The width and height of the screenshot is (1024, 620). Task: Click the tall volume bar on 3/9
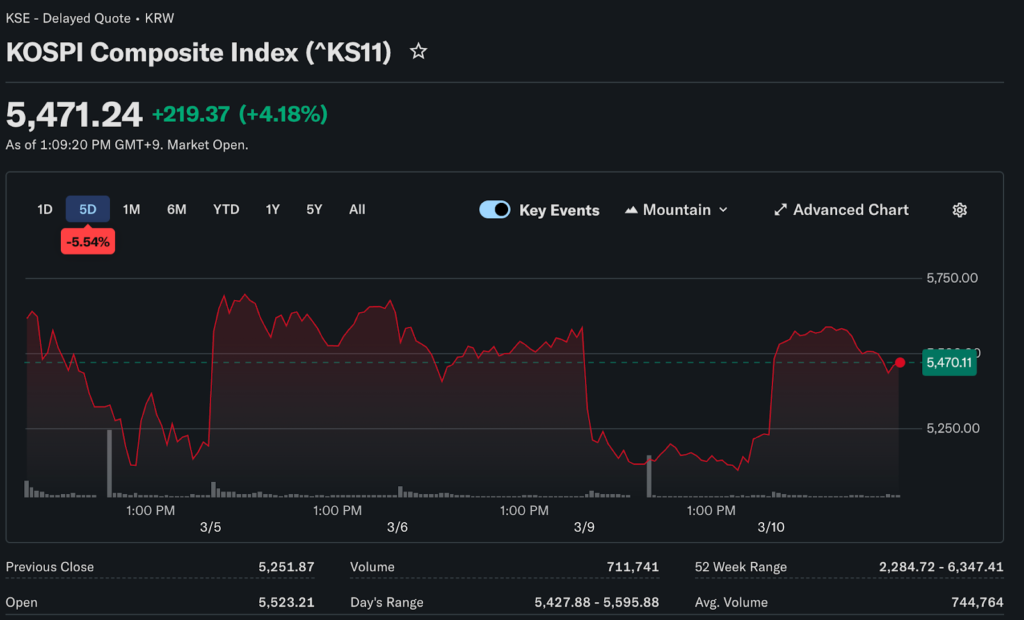click(x=649, y=476)
